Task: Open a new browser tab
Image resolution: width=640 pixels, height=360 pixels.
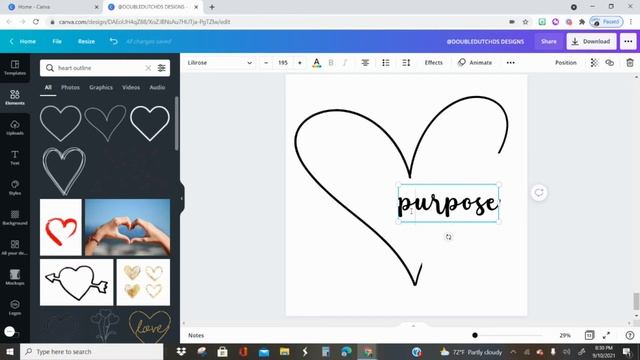Action: (212, 7)
